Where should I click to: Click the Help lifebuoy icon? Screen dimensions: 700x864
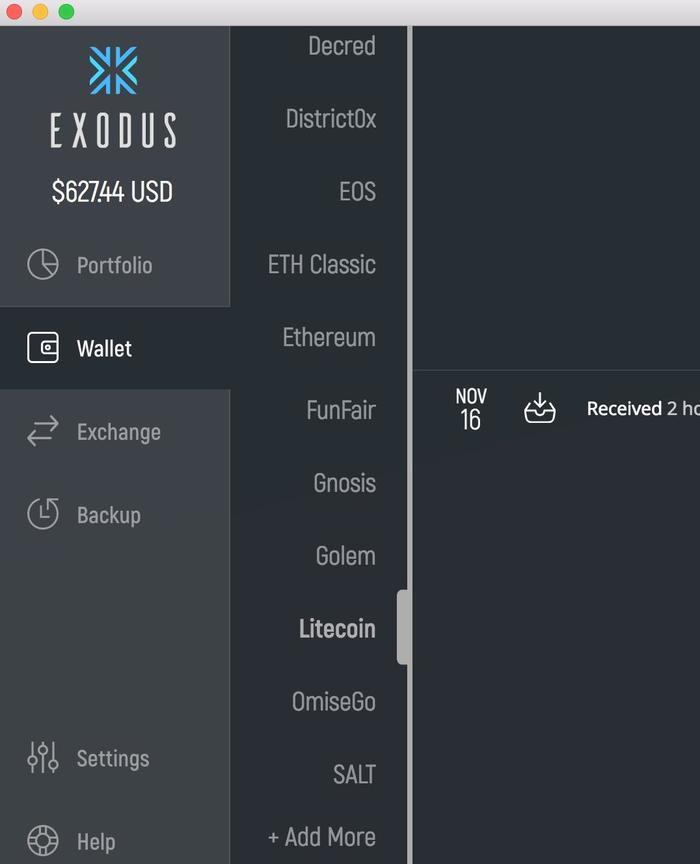pyautogui.click(x=42, y=841)
